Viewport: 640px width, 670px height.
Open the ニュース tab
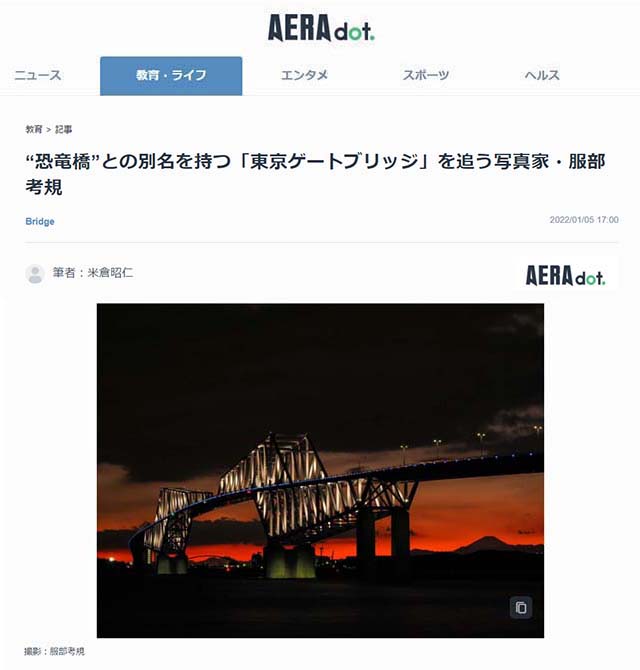coord(38,75)
